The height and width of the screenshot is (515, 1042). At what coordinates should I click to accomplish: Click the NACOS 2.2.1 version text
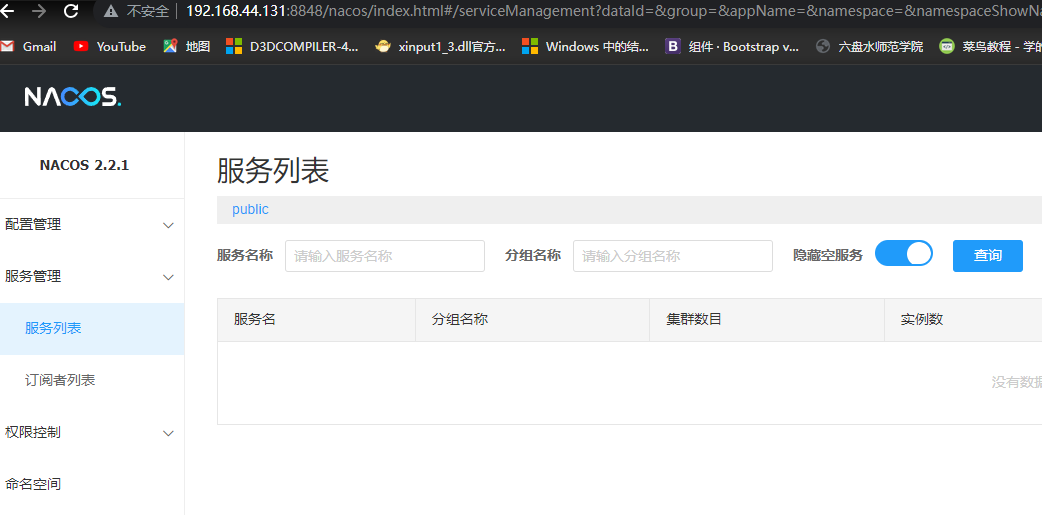coord(84,165)
